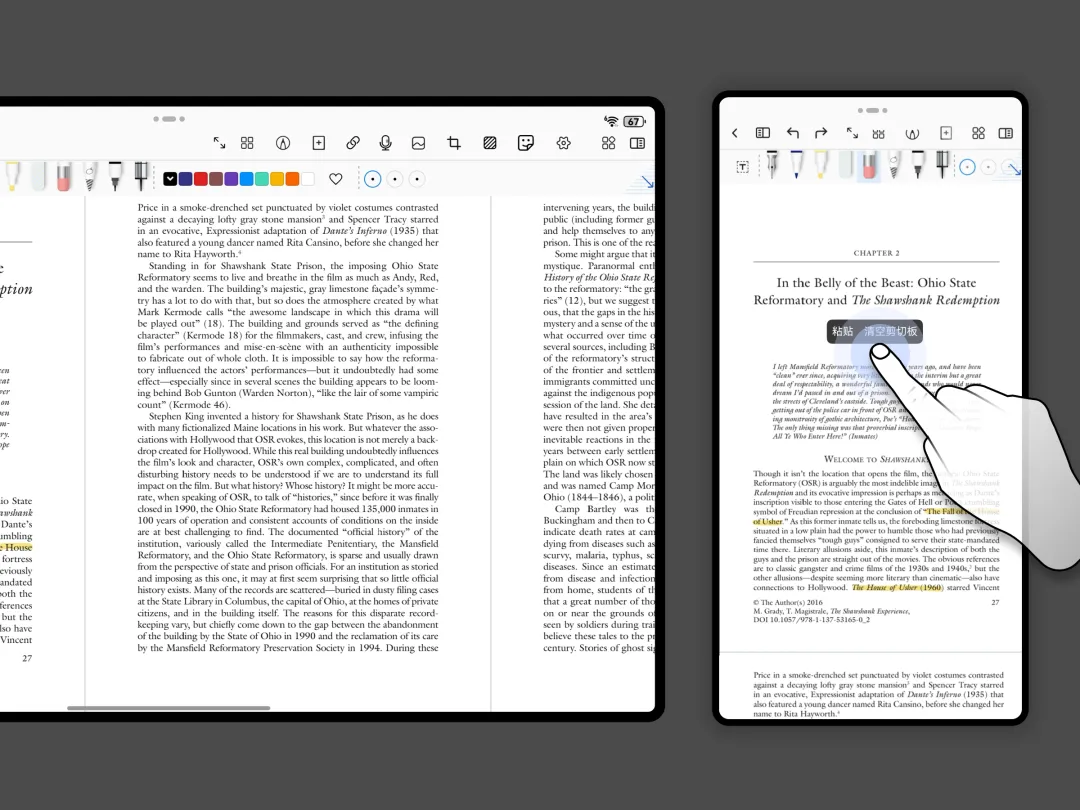Tap multitasking dots atop left tablet
This screenshot has height=810, width=1080.
tap(169, 119)
